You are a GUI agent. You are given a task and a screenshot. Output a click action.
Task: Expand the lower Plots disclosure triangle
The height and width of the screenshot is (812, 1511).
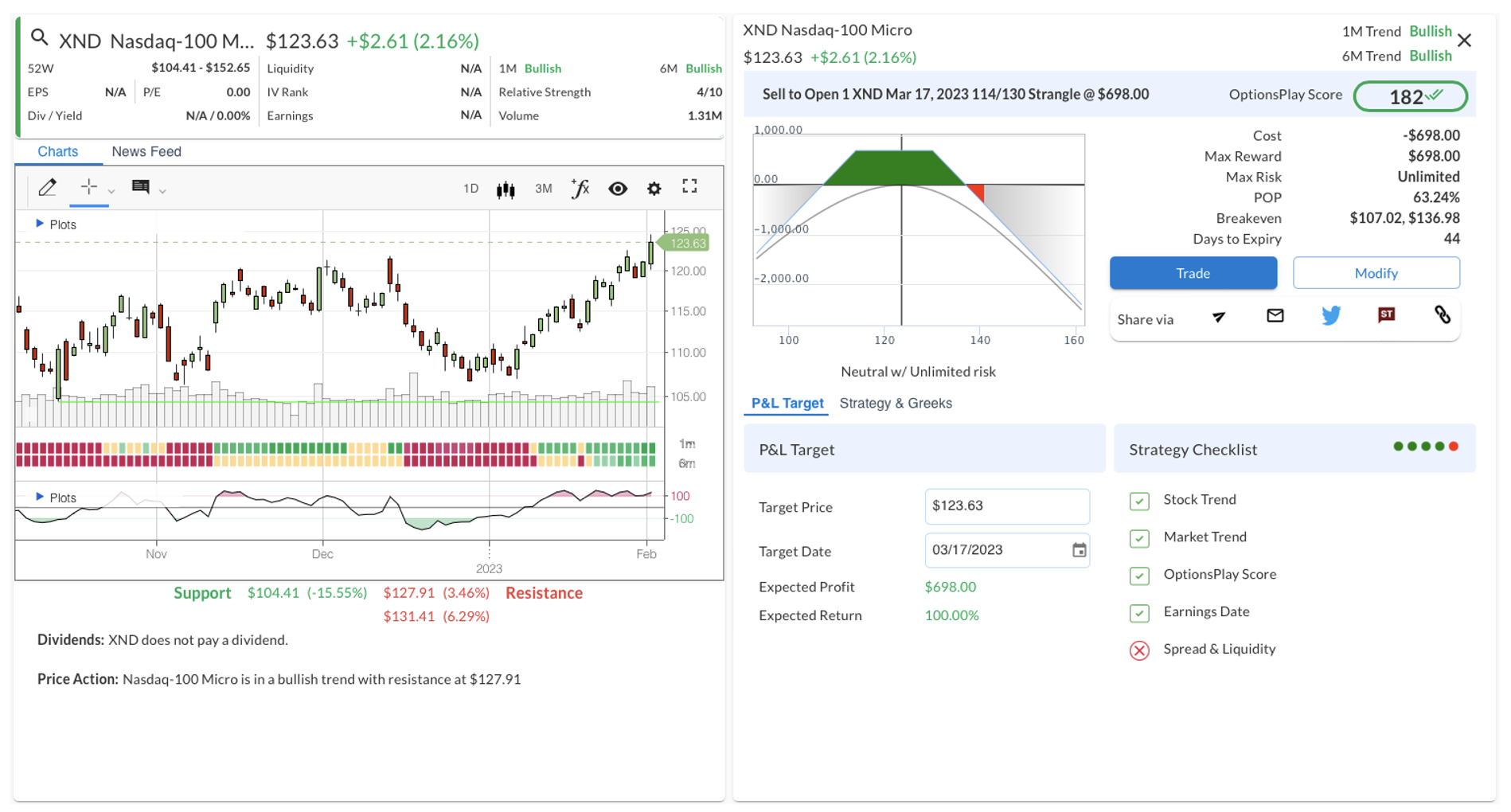pos(40,497)
